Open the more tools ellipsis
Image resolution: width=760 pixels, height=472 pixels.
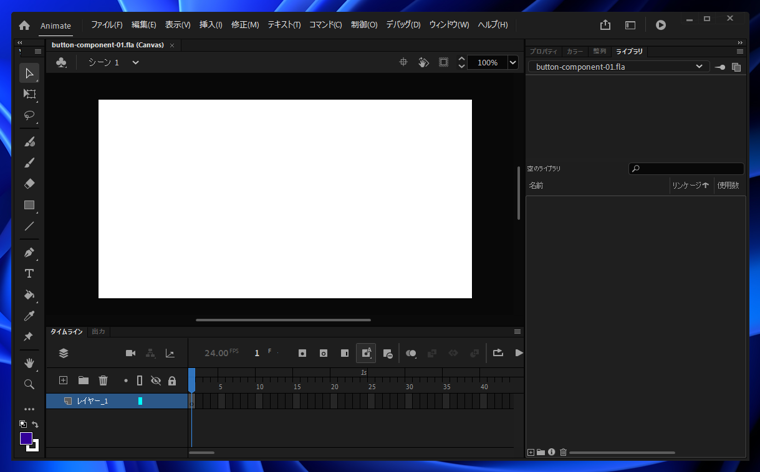[29, 409]
